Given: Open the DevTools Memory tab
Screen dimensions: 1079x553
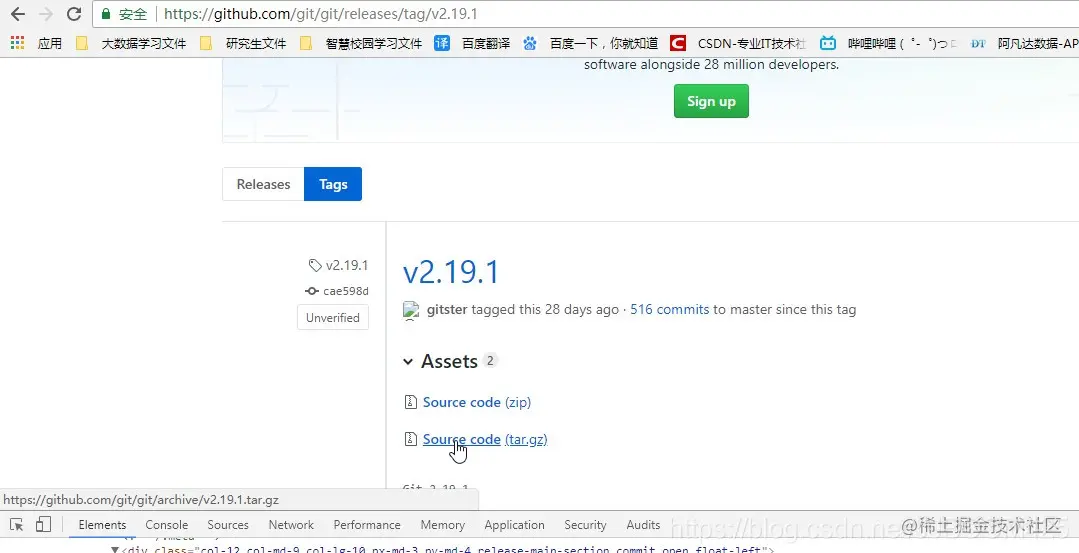Looking at the screenshot, I should tap(442, 525).
